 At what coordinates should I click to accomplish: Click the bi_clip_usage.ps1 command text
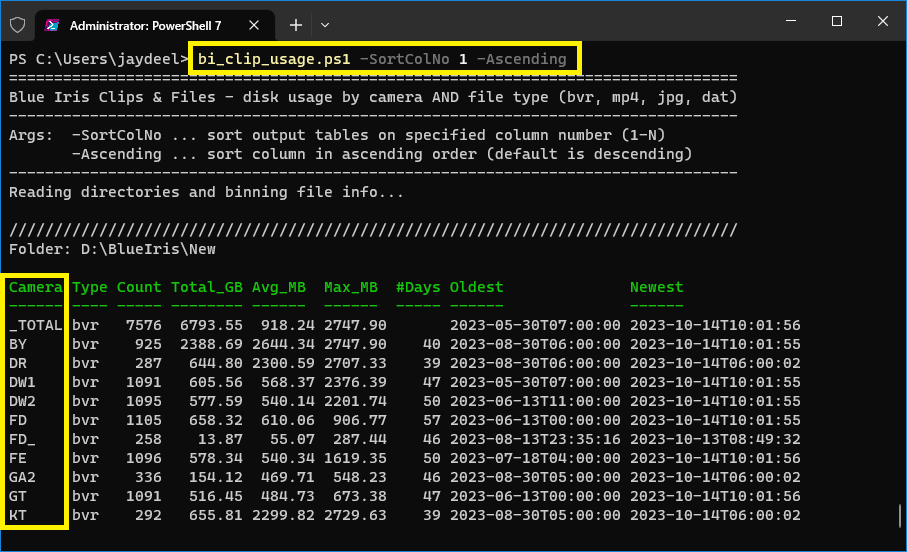(x=274, y=59)
